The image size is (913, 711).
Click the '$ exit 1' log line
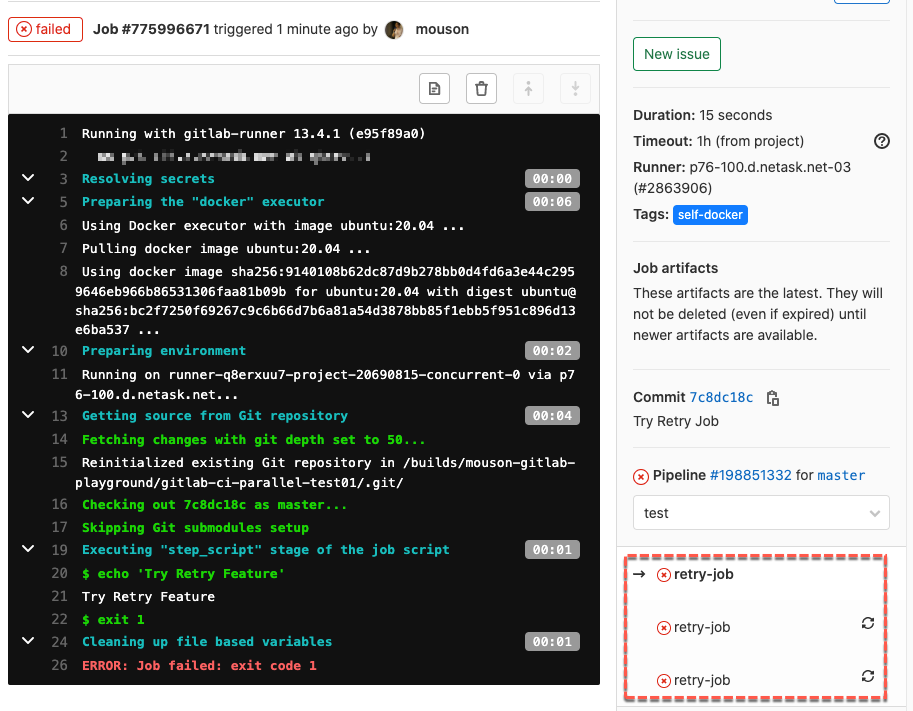[x=113, y=620]
